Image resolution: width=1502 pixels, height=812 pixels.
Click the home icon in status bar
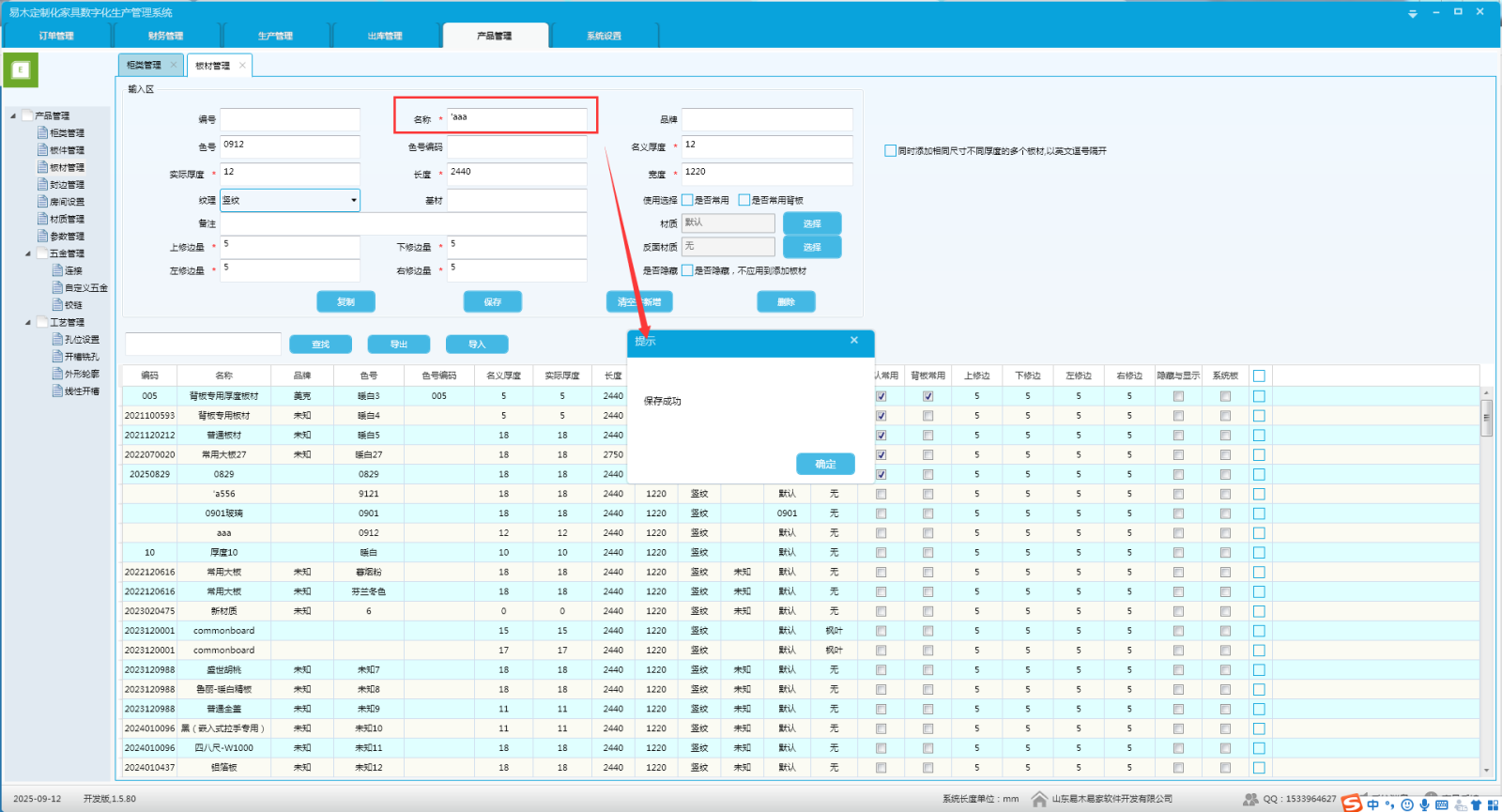pyautogui.click(x=1039, y=799)
